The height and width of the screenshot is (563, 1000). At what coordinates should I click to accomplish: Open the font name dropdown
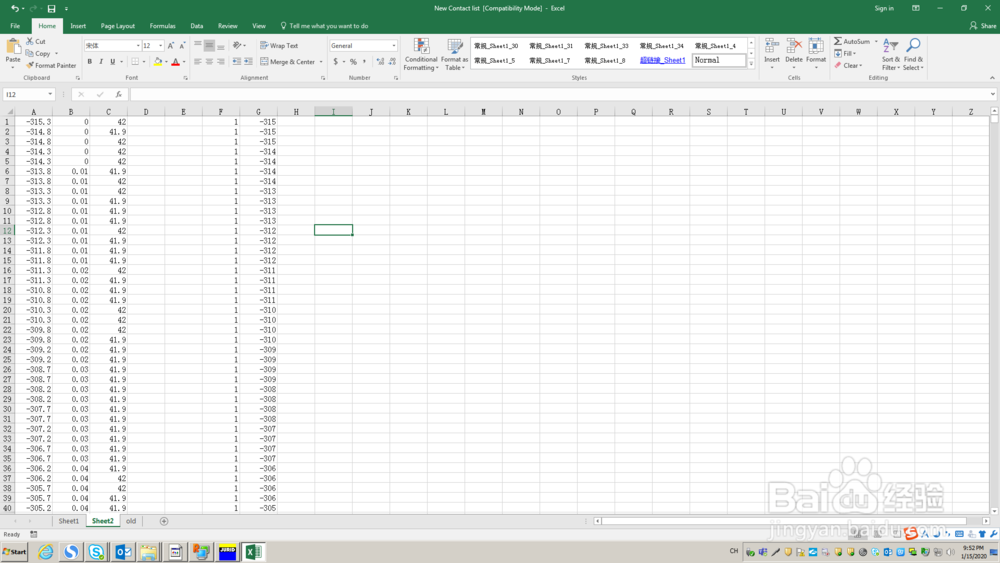pos(138,46)
